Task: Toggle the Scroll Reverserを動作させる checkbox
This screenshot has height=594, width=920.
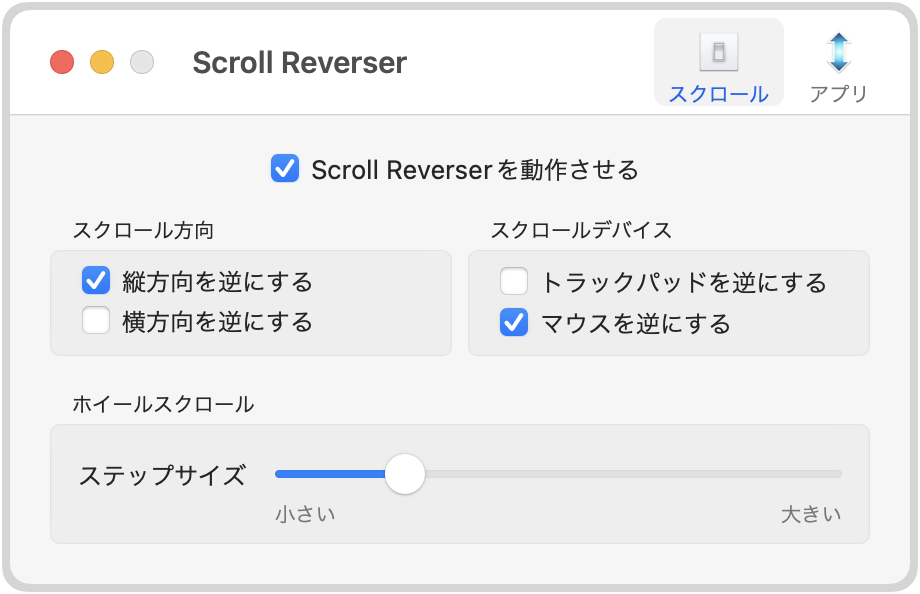Action: pyautogui.click(x=285, y=168)
